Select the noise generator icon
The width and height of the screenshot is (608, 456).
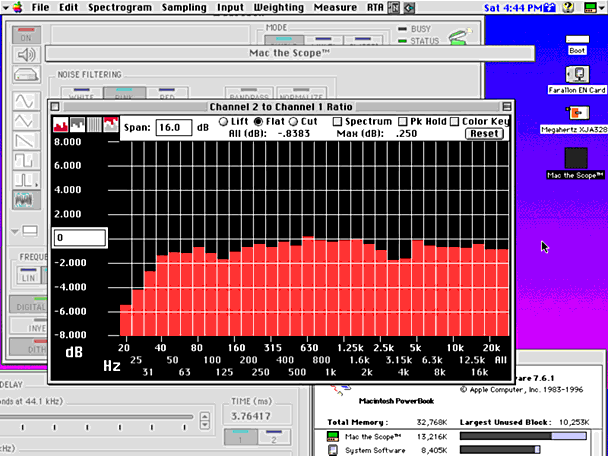click(26, 200)
